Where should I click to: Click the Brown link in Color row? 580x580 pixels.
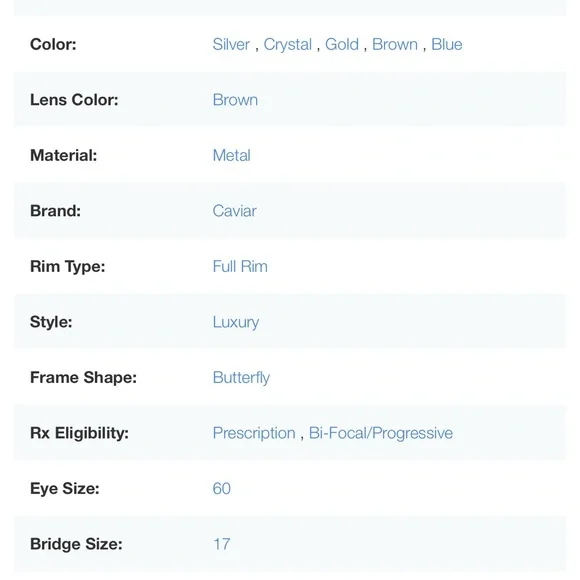tap(395, 44)
